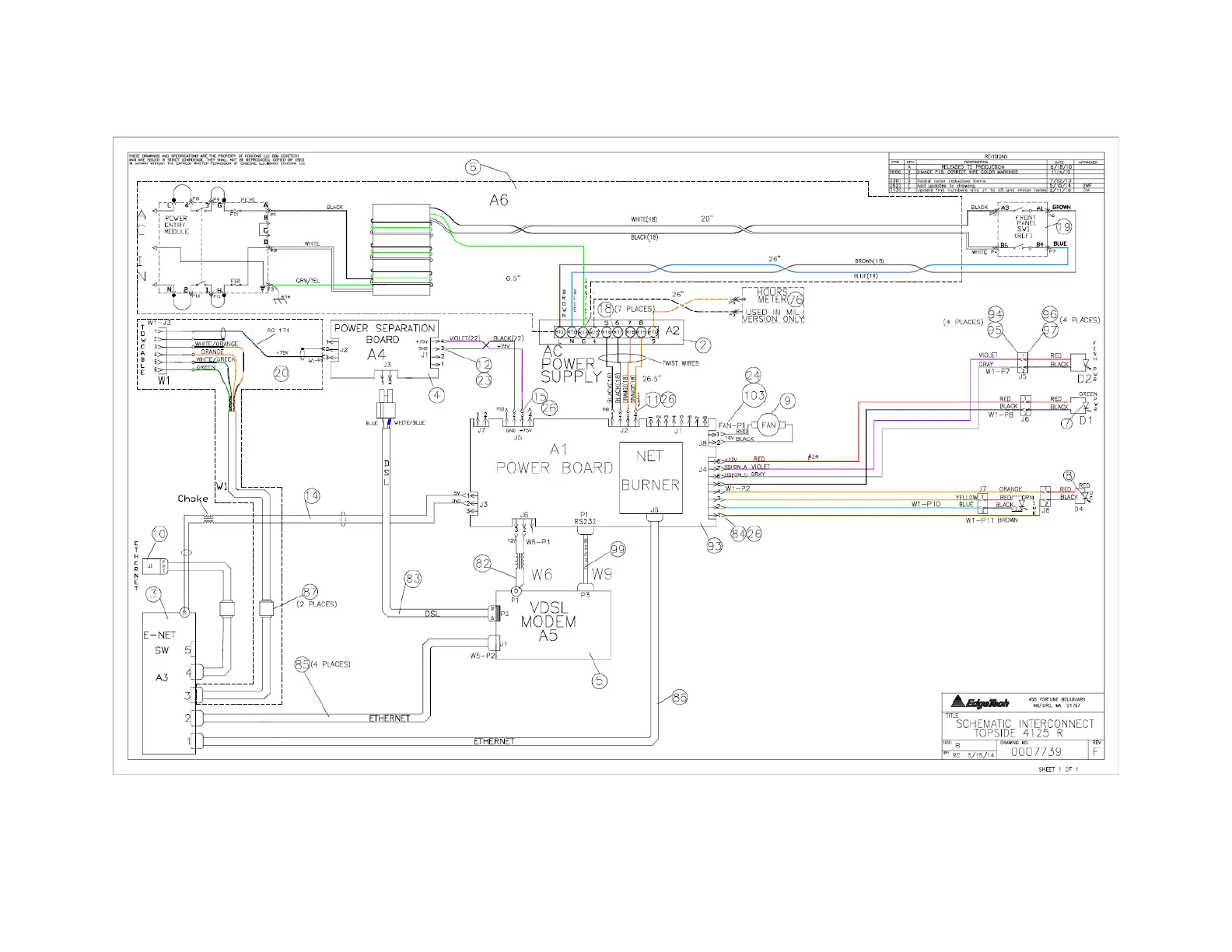
Task: Select the WHITE(18) wire label
Action: (x=644, y=219)
